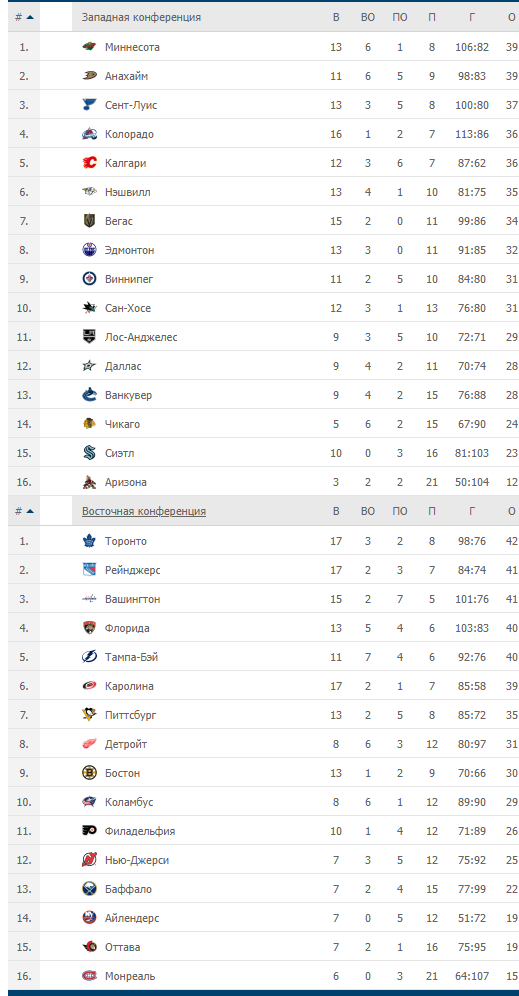
Task: Click the Tampa Bay Lightning logo
Action: (x=90, y=657)
